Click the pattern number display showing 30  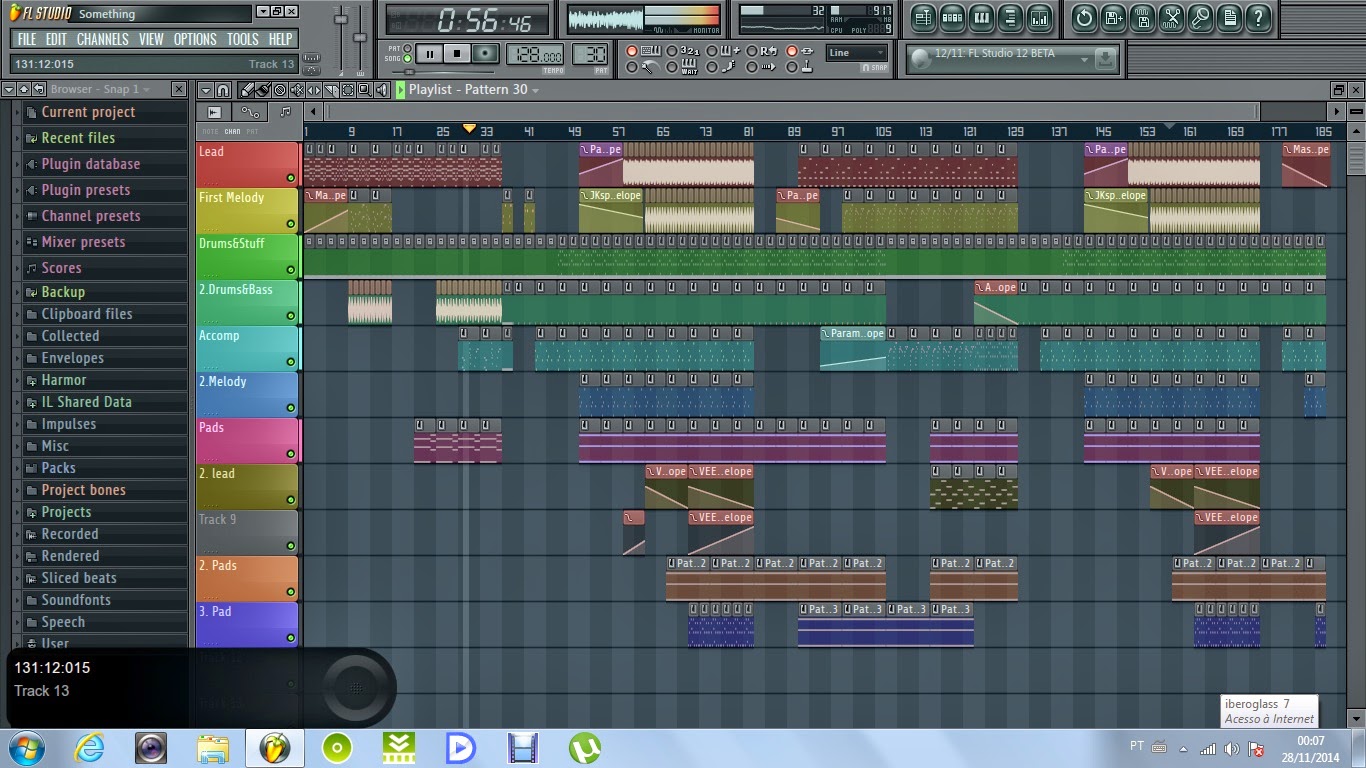(x=592, y=55)
